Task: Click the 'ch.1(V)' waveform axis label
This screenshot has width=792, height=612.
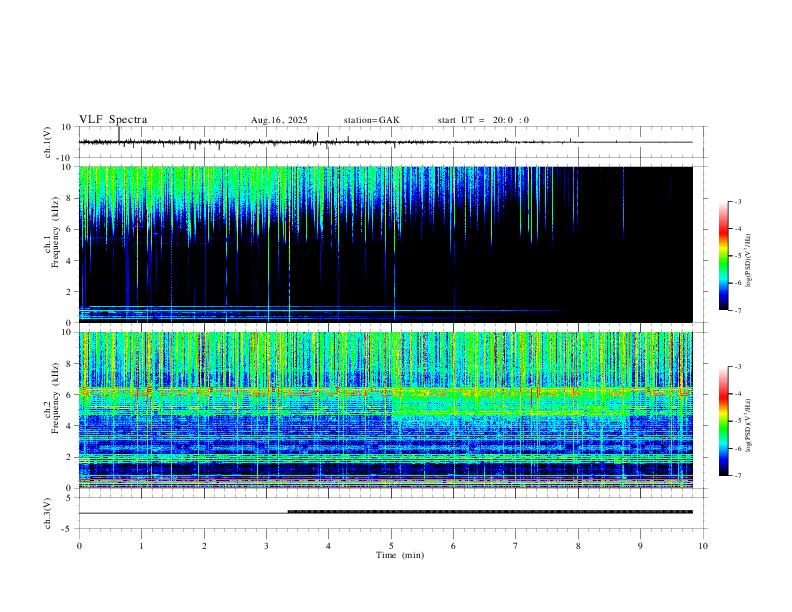Action: click(48, 142)
